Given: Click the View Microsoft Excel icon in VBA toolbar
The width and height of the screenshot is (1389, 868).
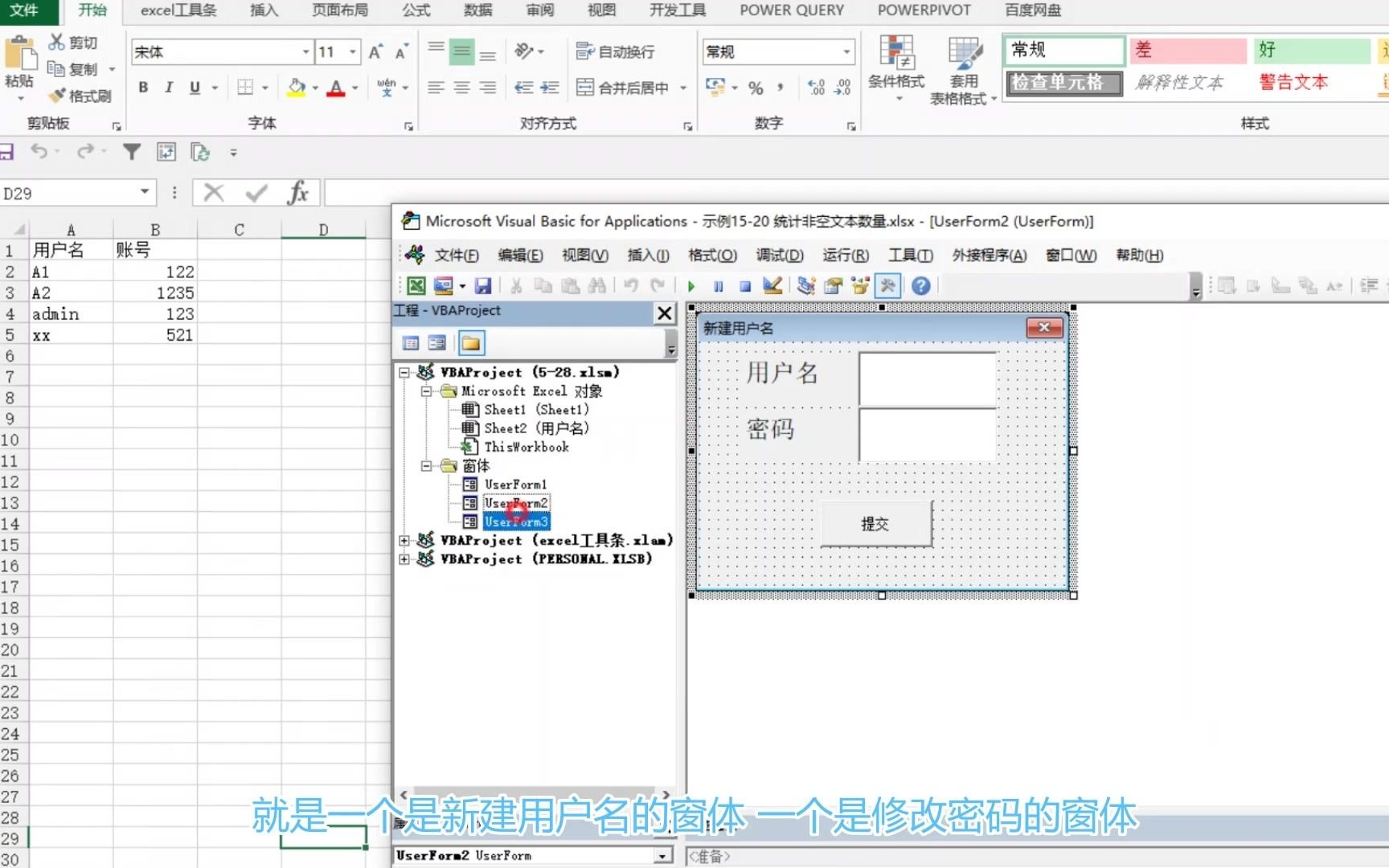Looking at the screenshot, I should pyautogui.click(x=416, y=285).
